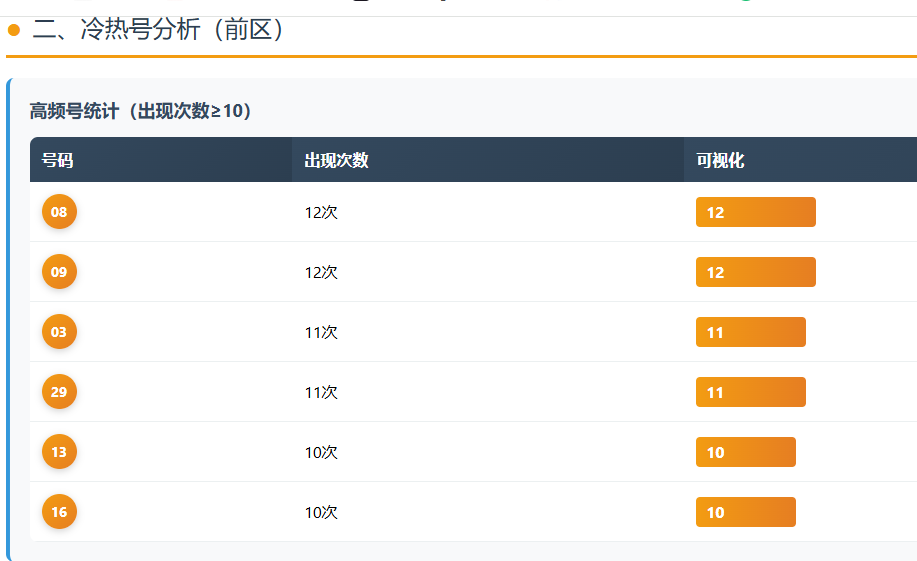The width and height of the screenshot is (917, 561).
Task: Click the bar for number 03
Action: click(750, 332)
